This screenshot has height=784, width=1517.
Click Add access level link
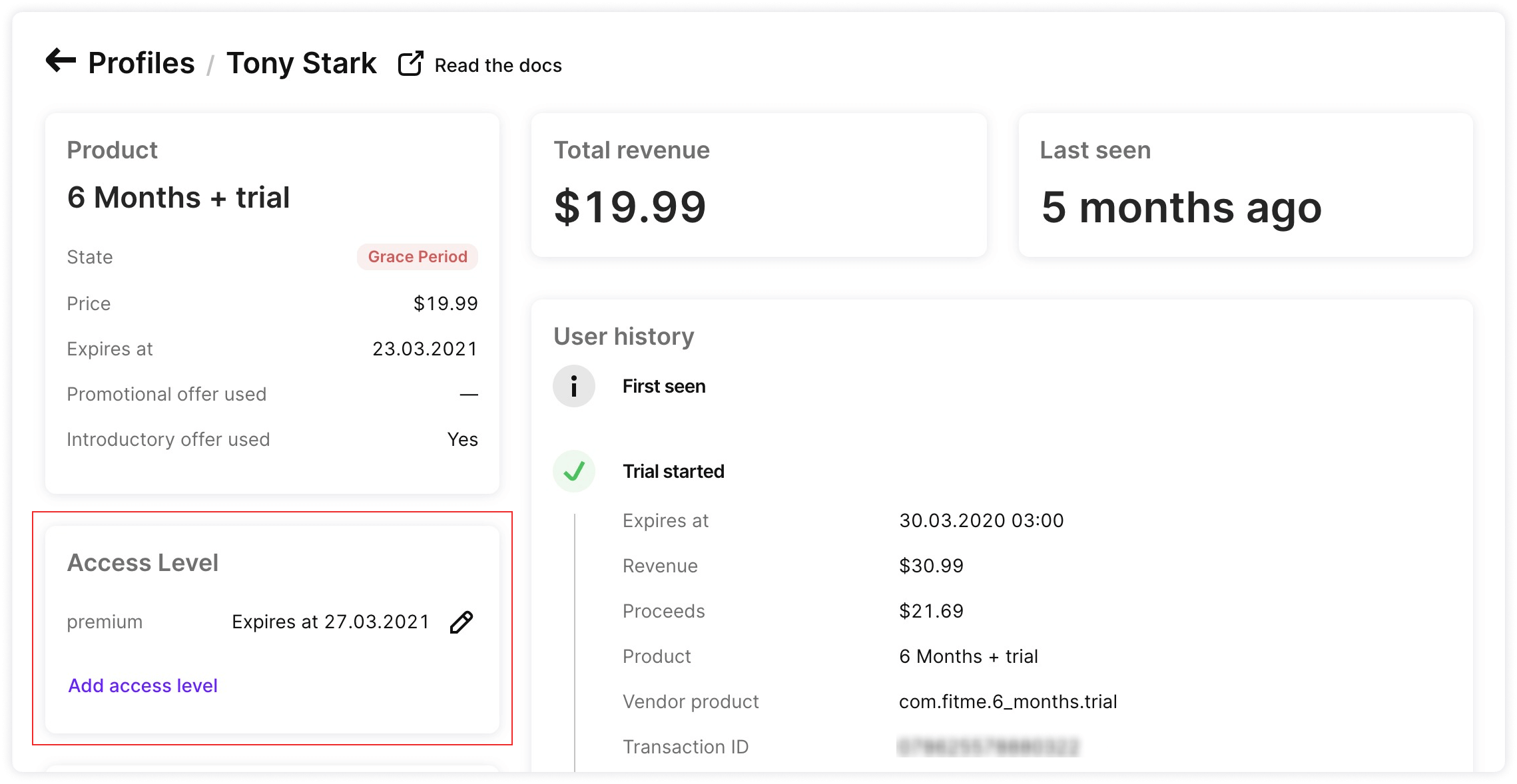click(x=143, y=686)
